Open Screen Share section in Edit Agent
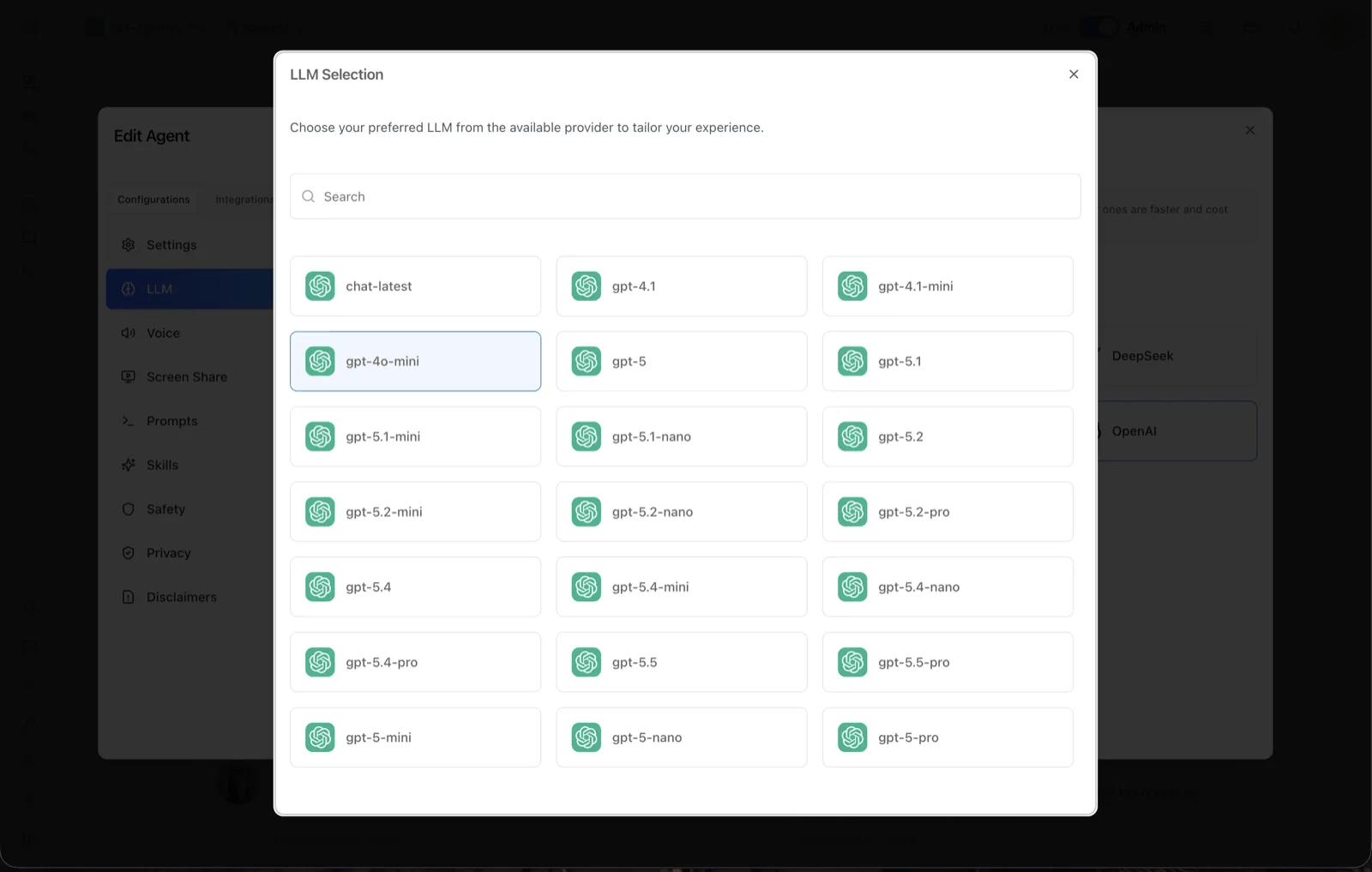The width and height of the screenshot is (1372, 872). pos(190,377)
